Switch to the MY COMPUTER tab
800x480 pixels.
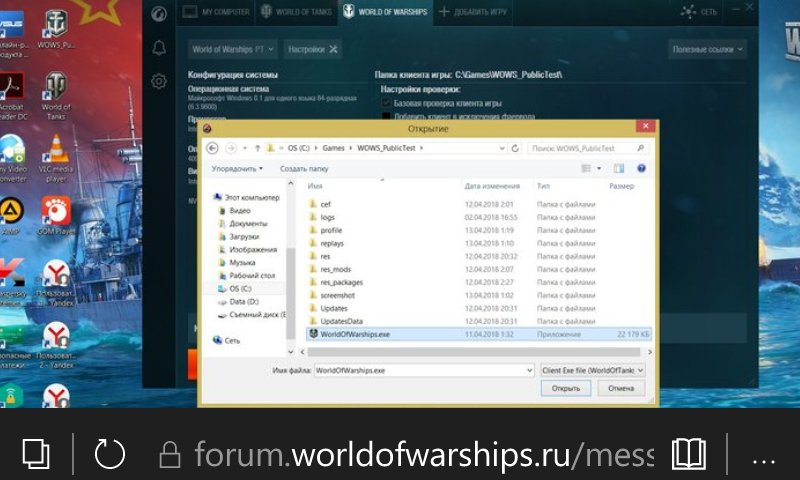point(216,12)
